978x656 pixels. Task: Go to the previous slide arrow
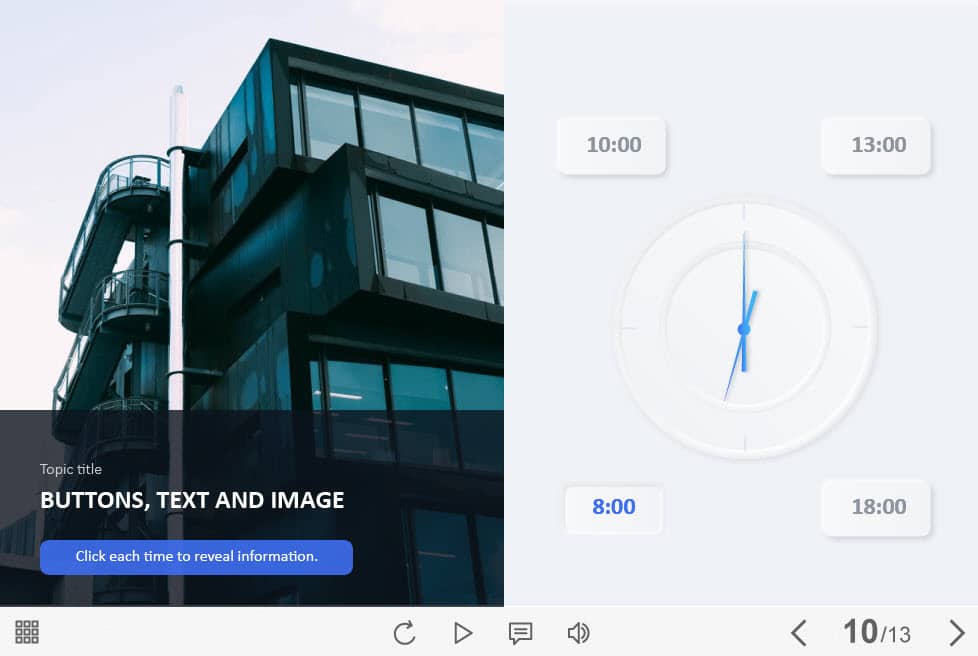(x=798, y=632)
